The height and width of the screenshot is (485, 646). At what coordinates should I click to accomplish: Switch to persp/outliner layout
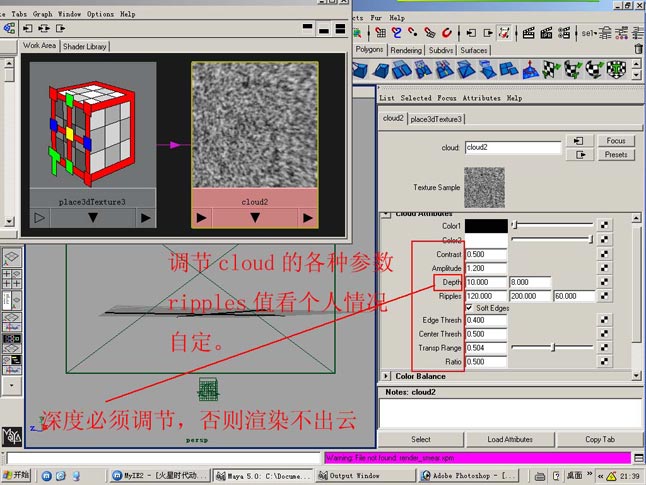[12, 301]
